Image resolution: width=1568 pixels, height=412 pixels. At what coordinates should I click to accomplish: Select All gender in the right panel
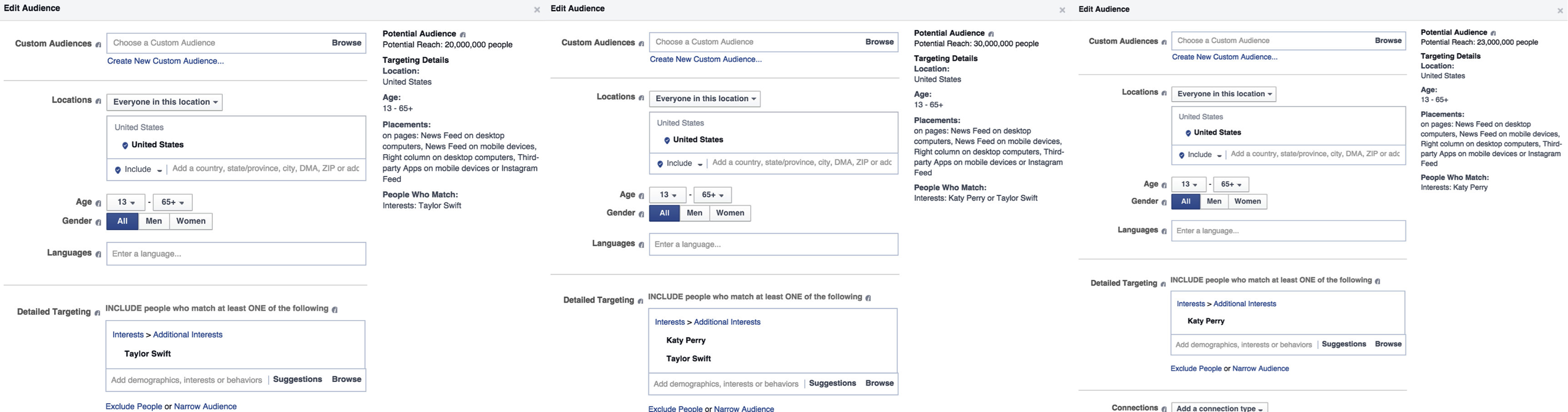(x=1185, y=201)
